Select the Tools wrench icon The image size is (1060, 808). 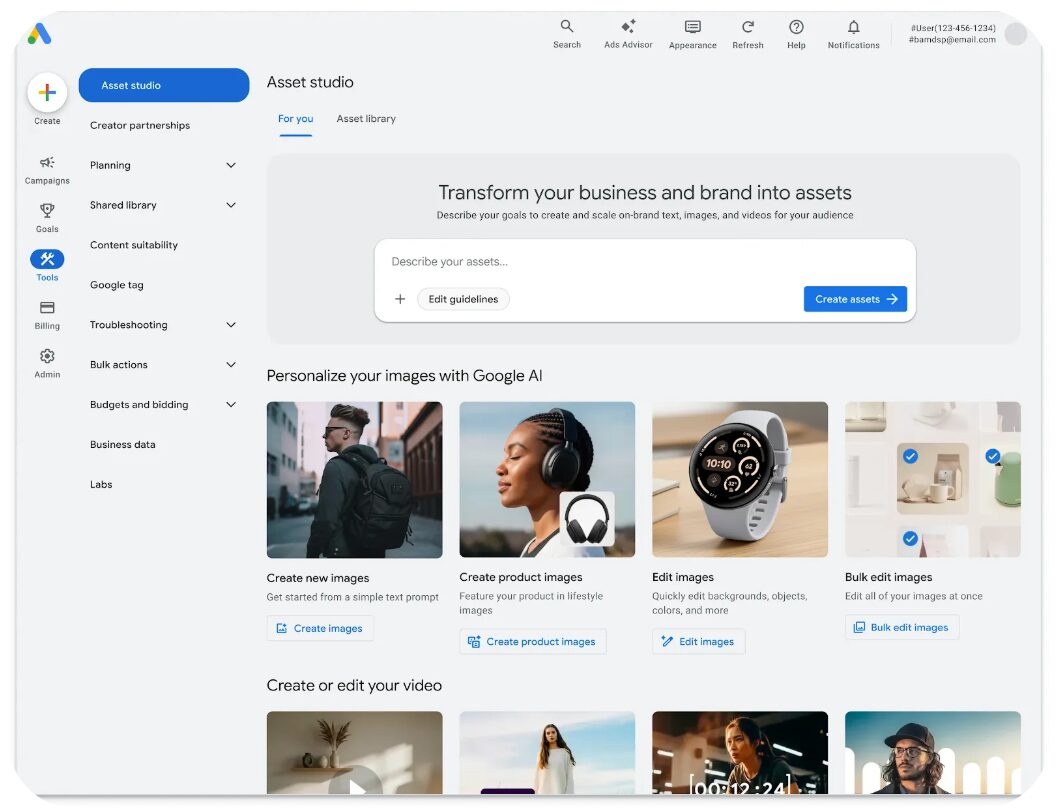pyautogui.click(x=47, y=259)
